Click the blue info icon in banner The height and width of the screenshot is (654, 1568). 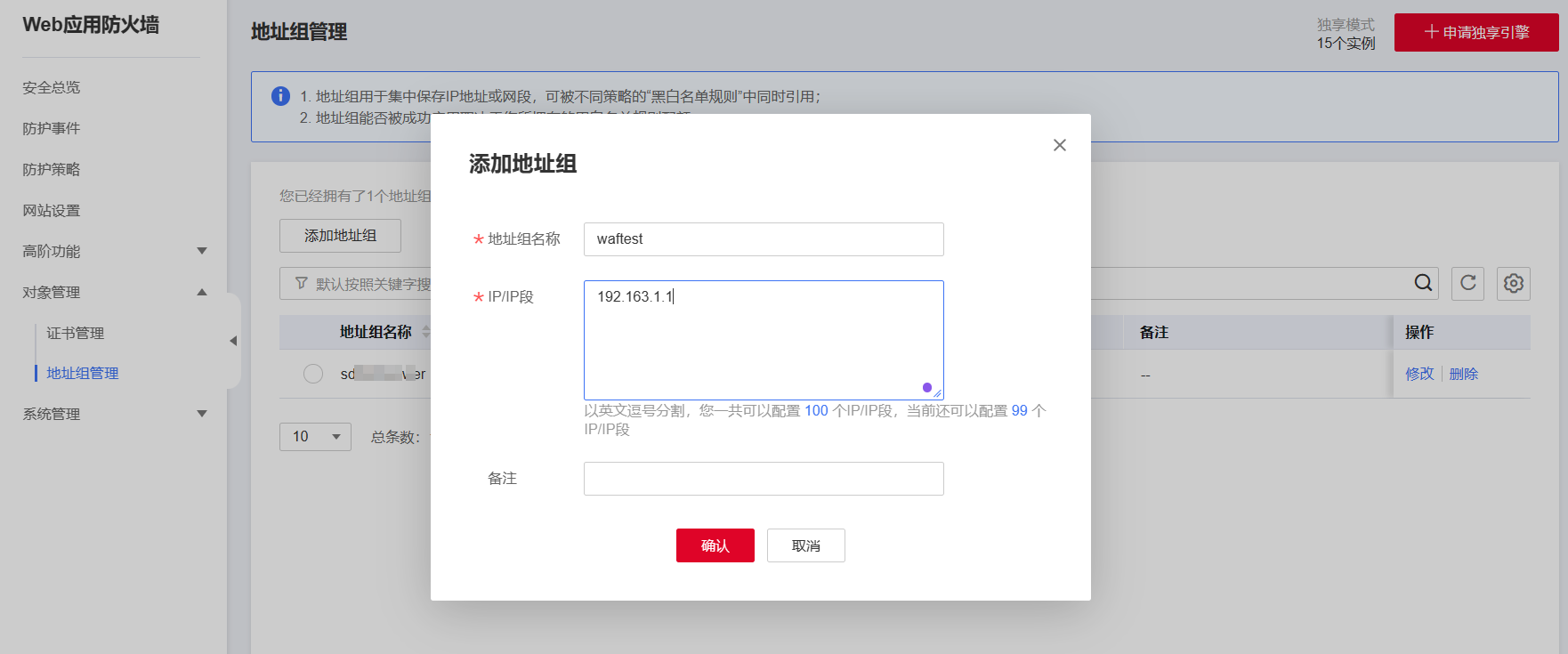click(280, 96)
